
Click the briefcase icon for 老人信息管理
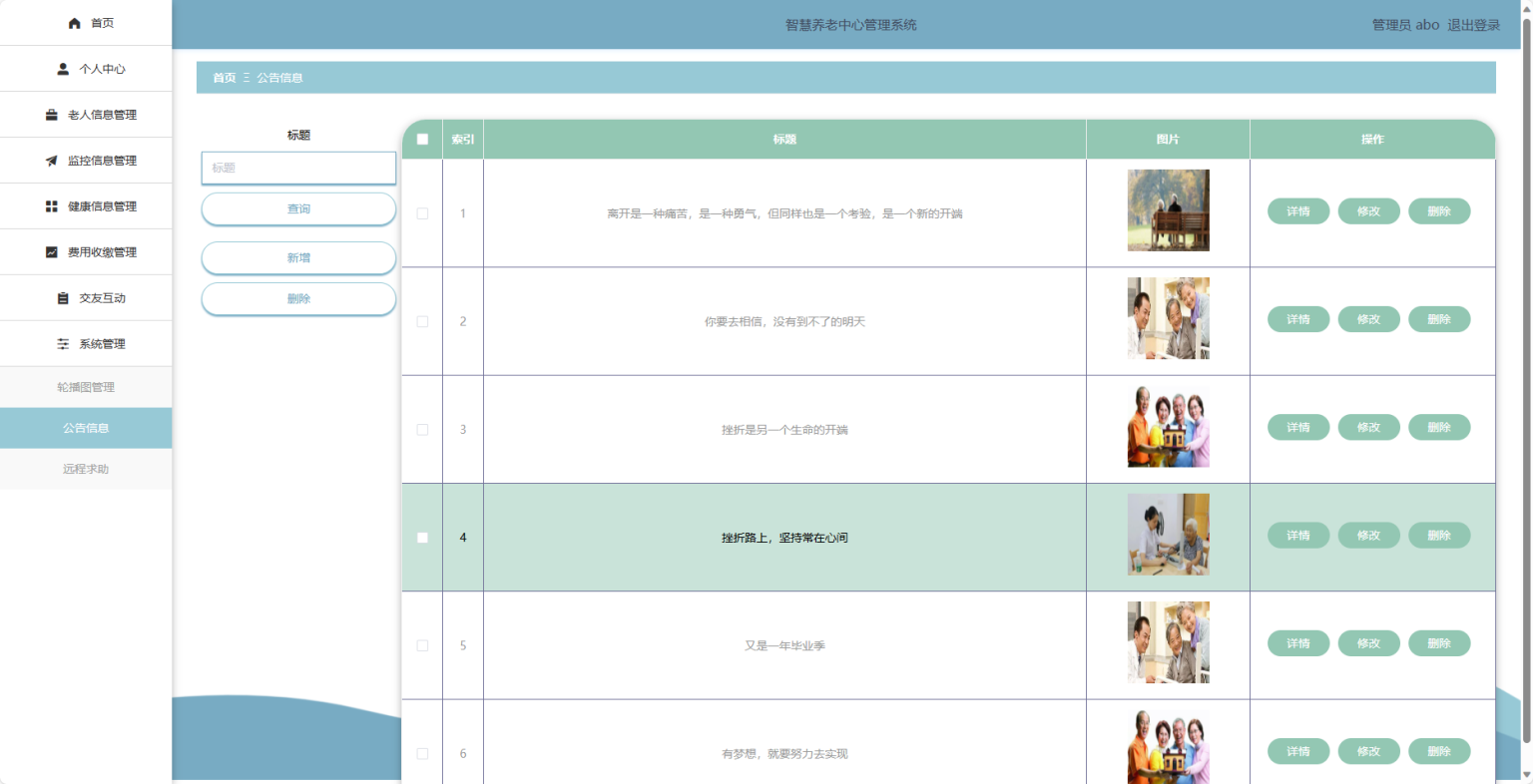[x=52, y=115]
